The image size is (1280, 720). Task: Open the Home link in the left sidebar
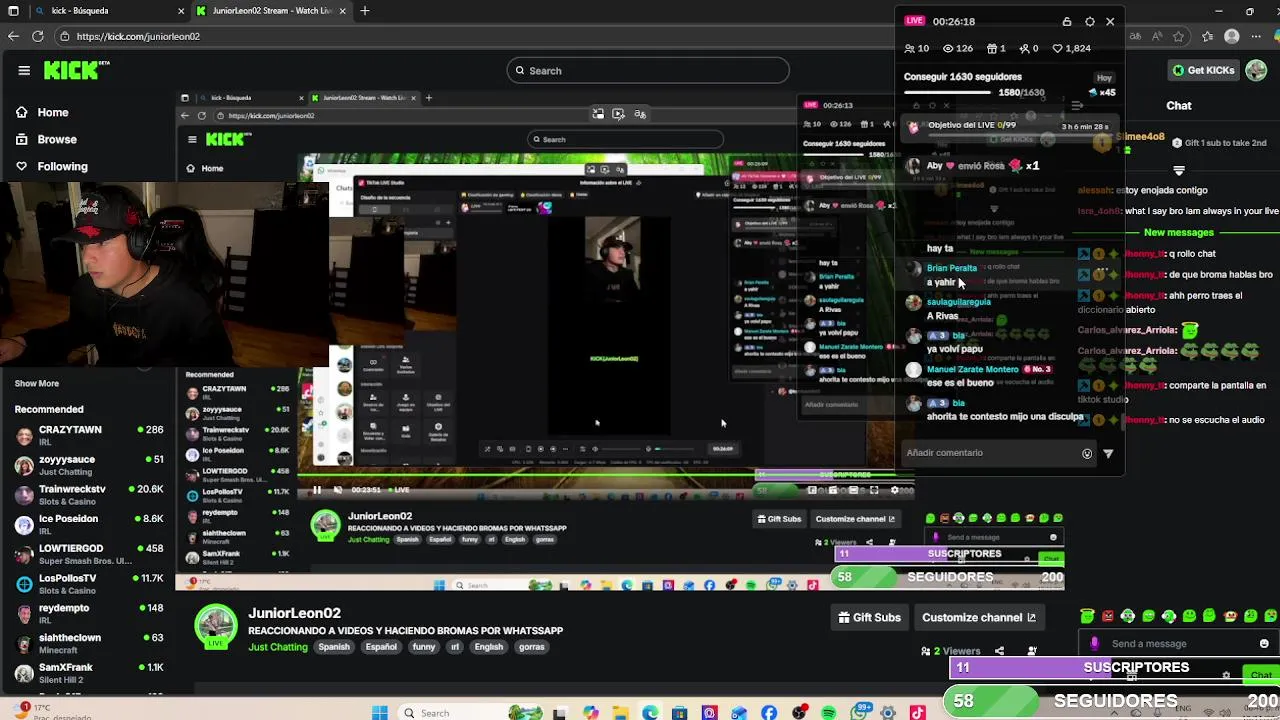pos(42,112)
